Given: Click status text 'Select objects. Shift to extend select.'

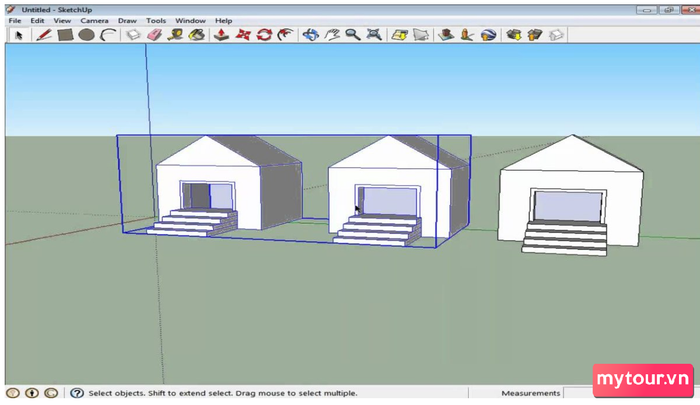Looking at the screenshot, I should pos(161,393).
